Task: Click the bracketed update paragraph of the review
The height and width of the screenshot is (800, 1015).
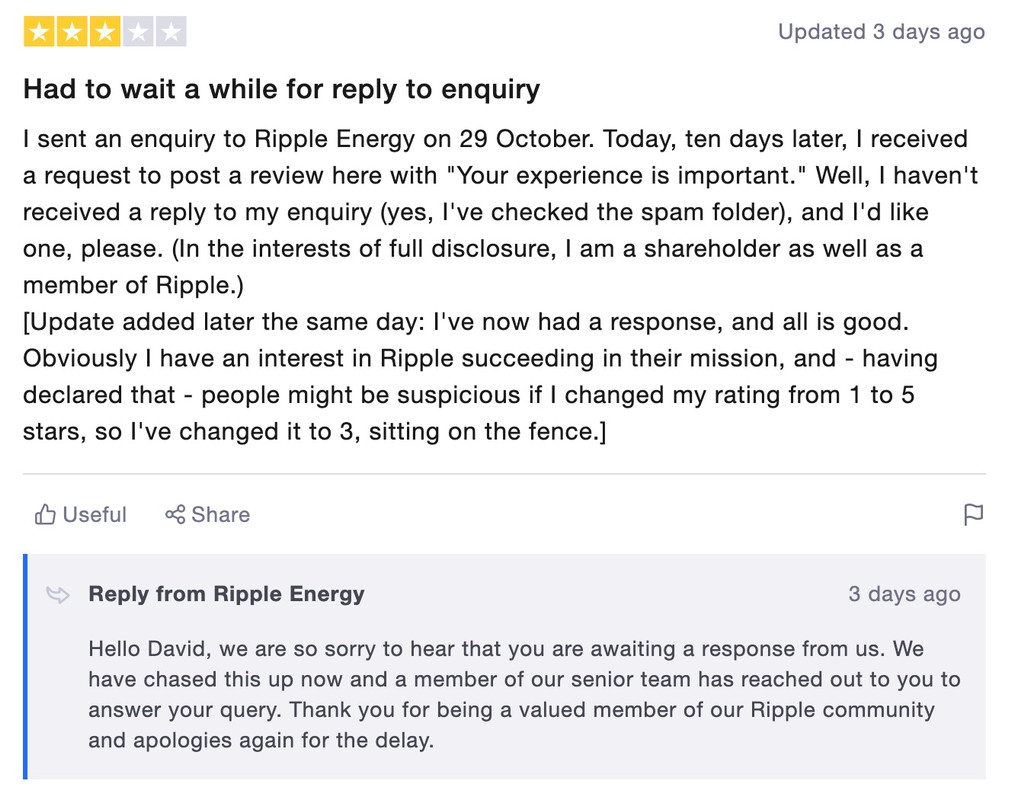Action: [480, 377]
